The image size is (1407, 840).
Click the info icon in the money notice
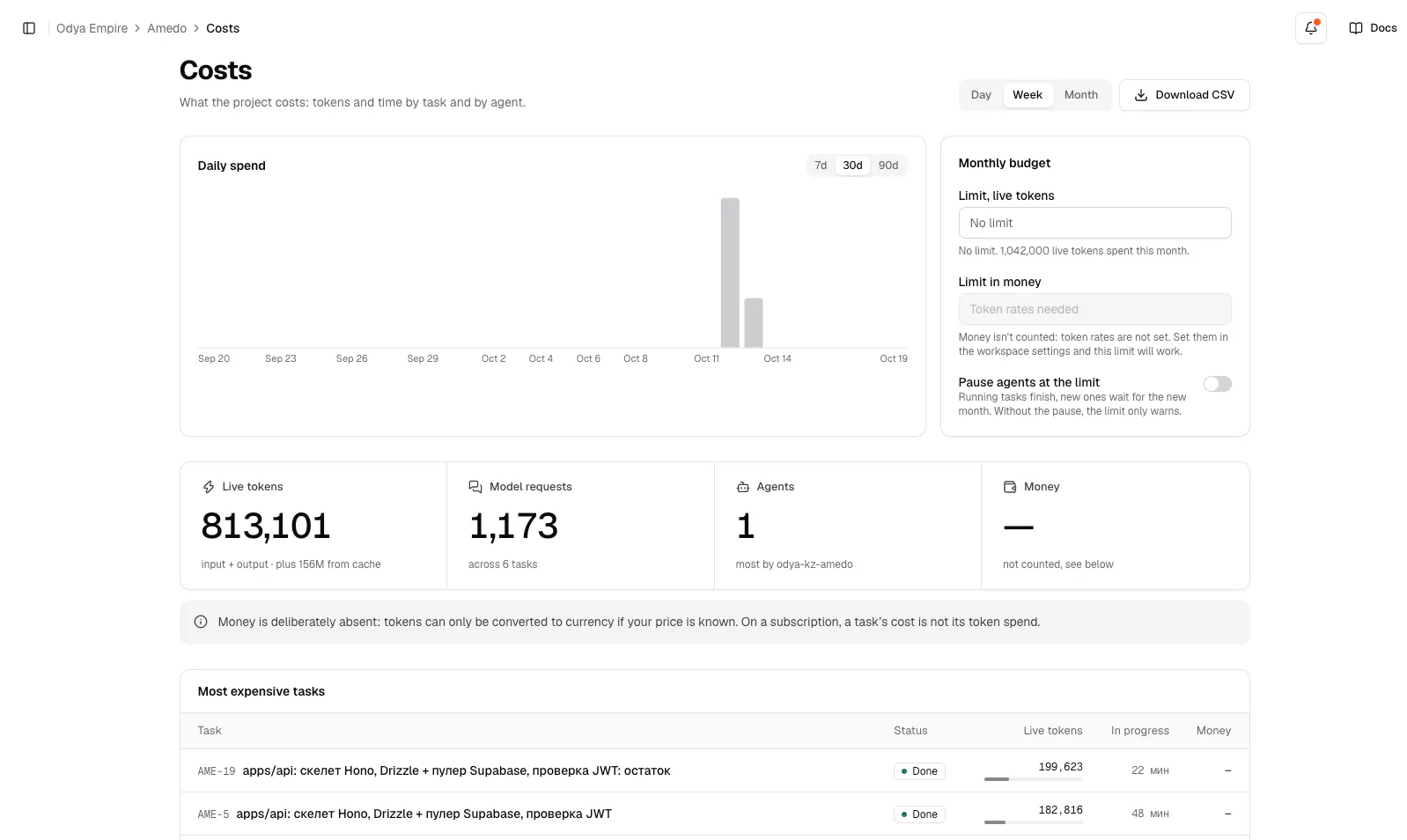tap(201, 622)
